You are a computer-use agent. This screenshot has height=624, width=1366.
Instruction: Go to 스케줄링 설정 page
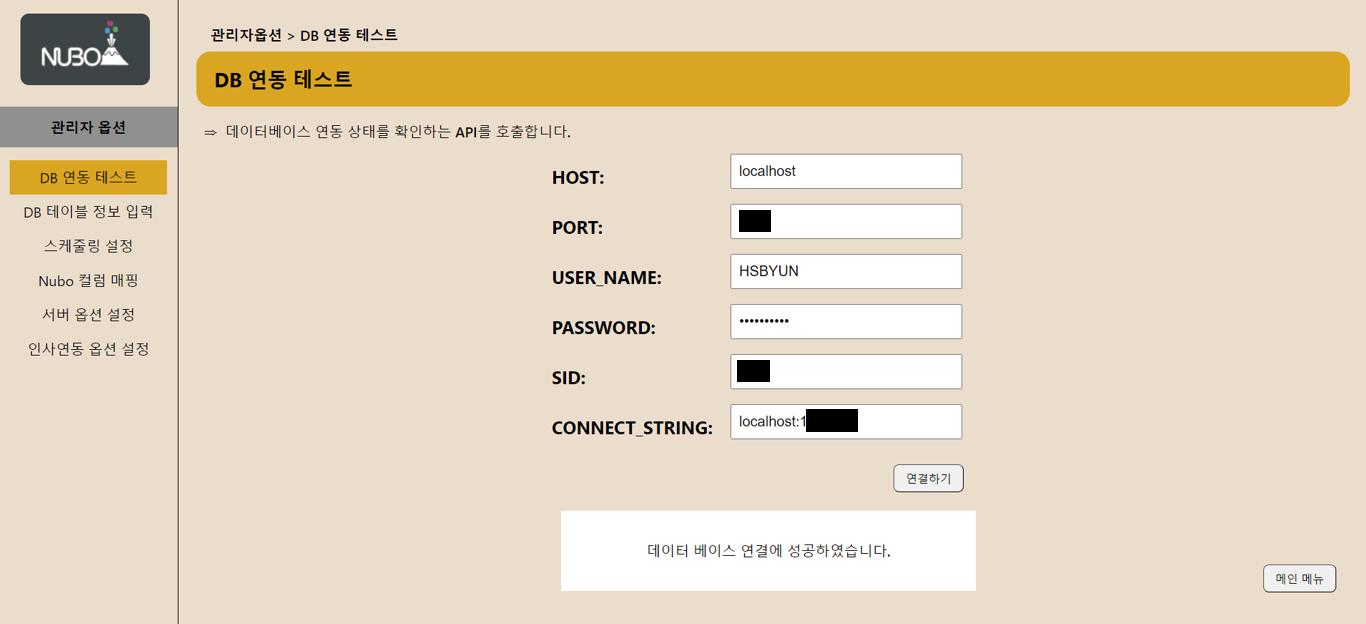(88, 246)
